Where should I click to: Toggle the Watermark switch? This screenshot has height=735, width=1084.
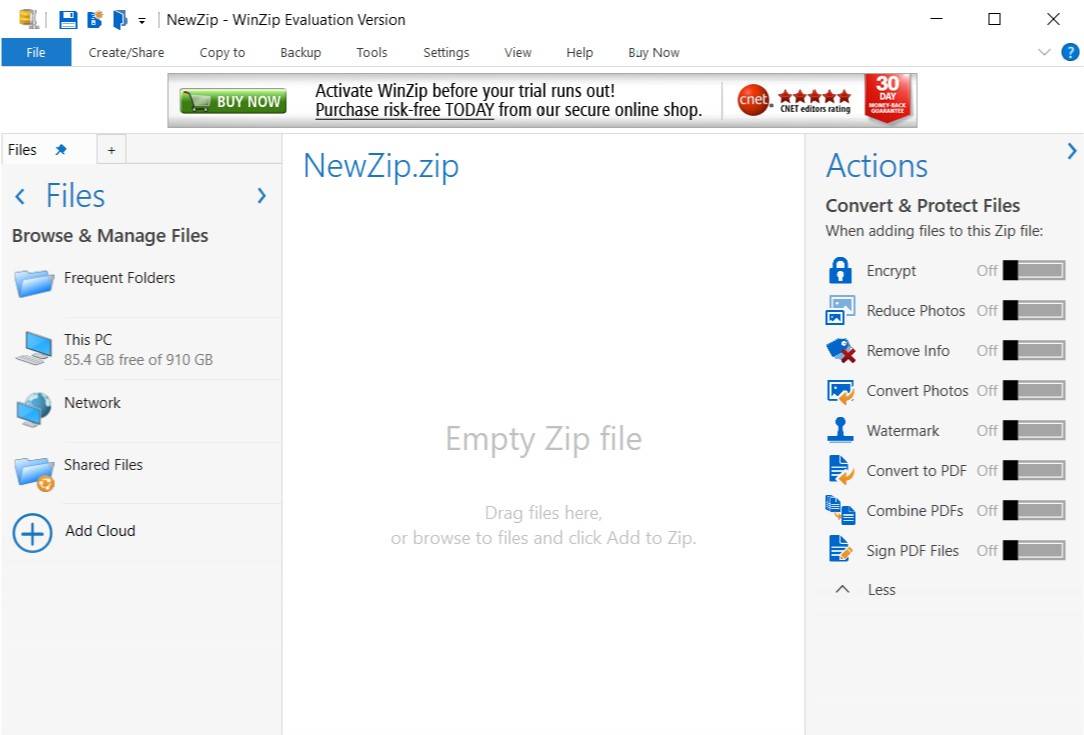click(x=1034, y=431)
